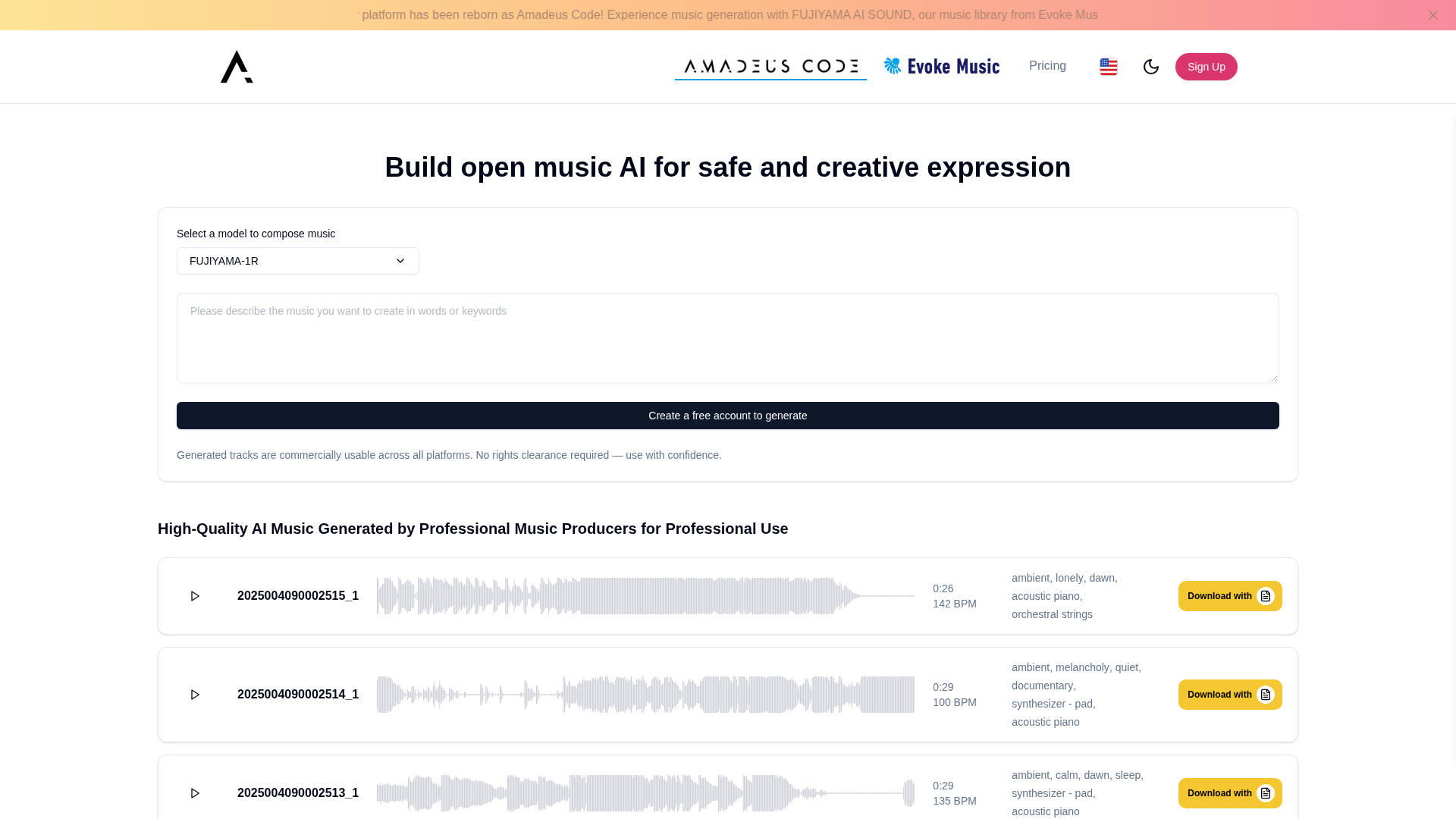
Task: Play track 2025004090002515_1
Action: click(x=195, y=596)
